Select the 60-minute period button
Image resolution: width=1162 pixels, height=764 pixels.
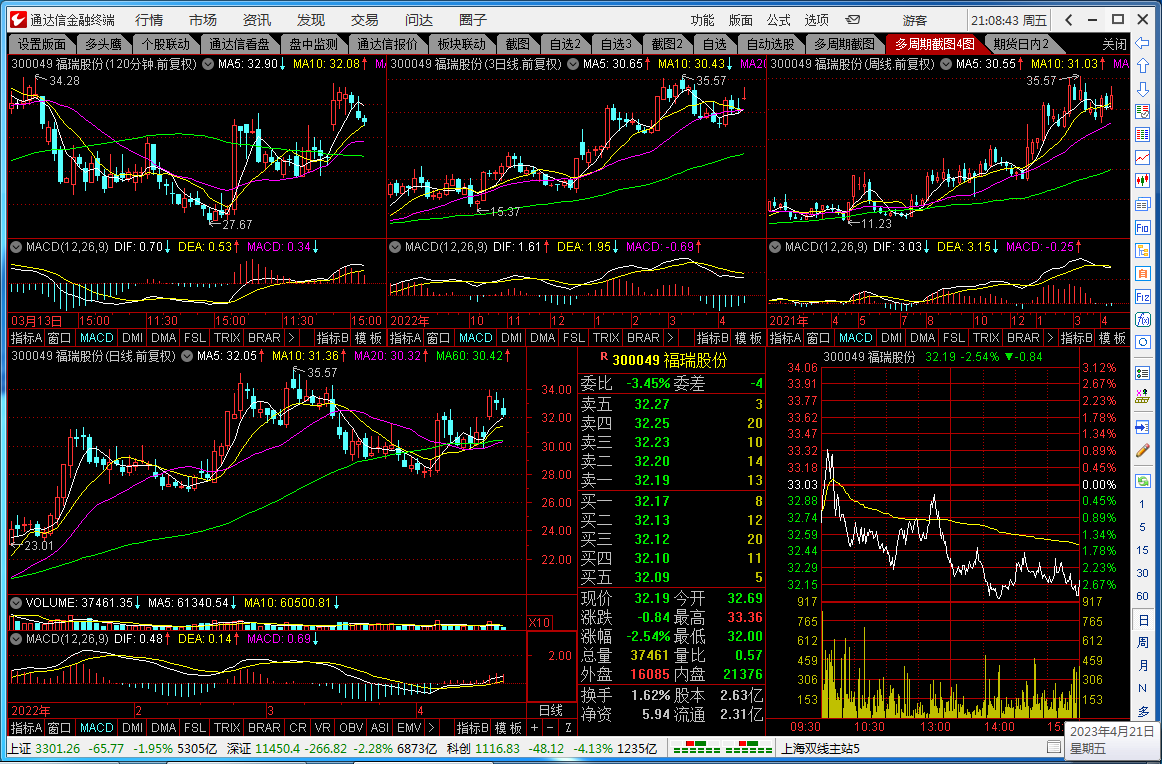(x=1143, y=596)
